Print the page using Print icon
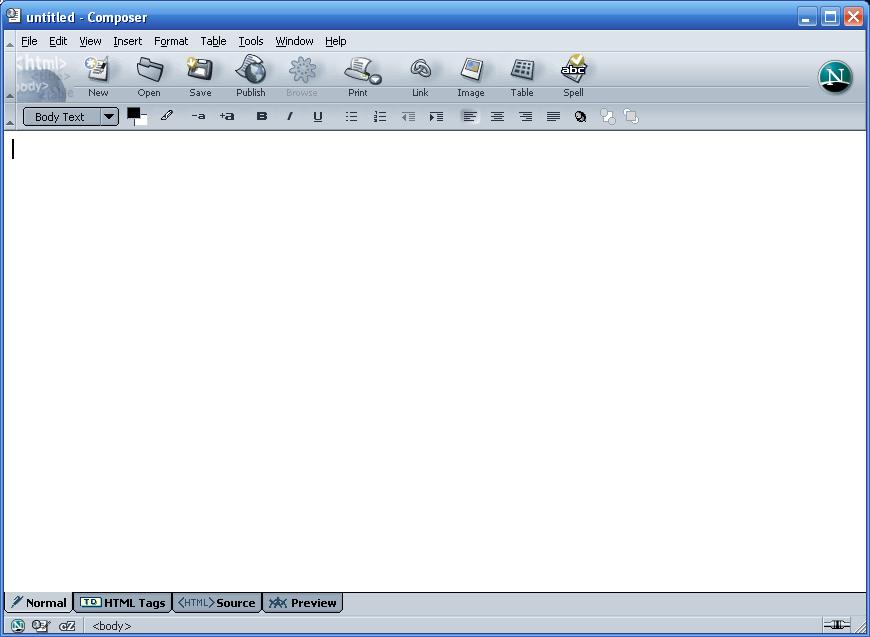Image resolution: width=870 pixels, height=637 pixels. 358,77
